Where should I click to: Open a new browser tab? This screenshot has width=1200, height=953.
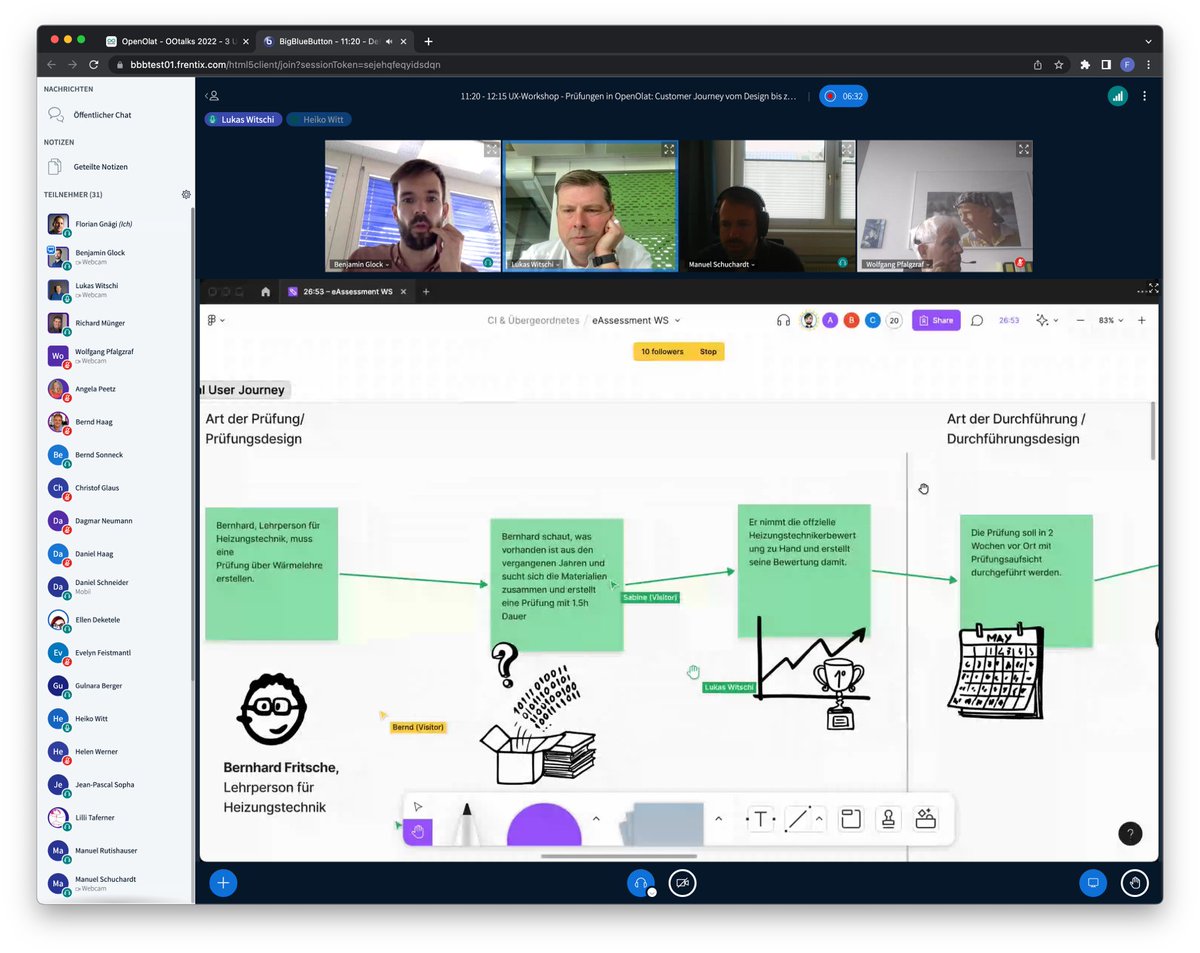[428, 41]
